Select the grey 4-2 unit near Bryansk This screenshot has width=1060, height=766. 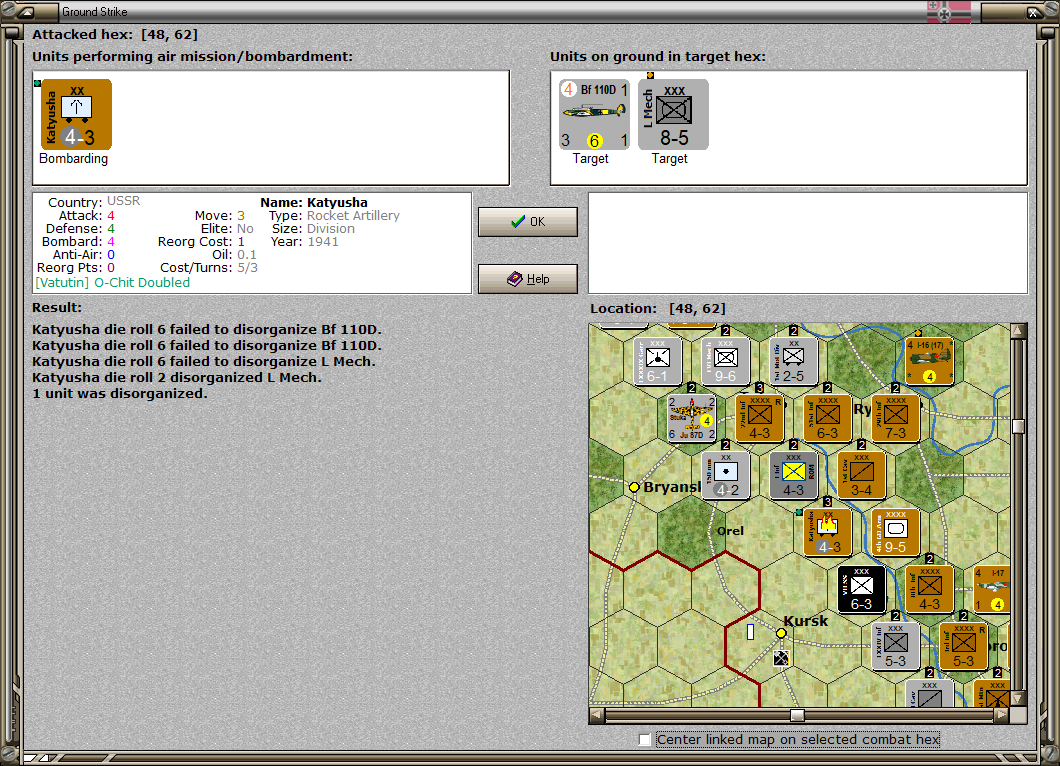tap(725, 475)
